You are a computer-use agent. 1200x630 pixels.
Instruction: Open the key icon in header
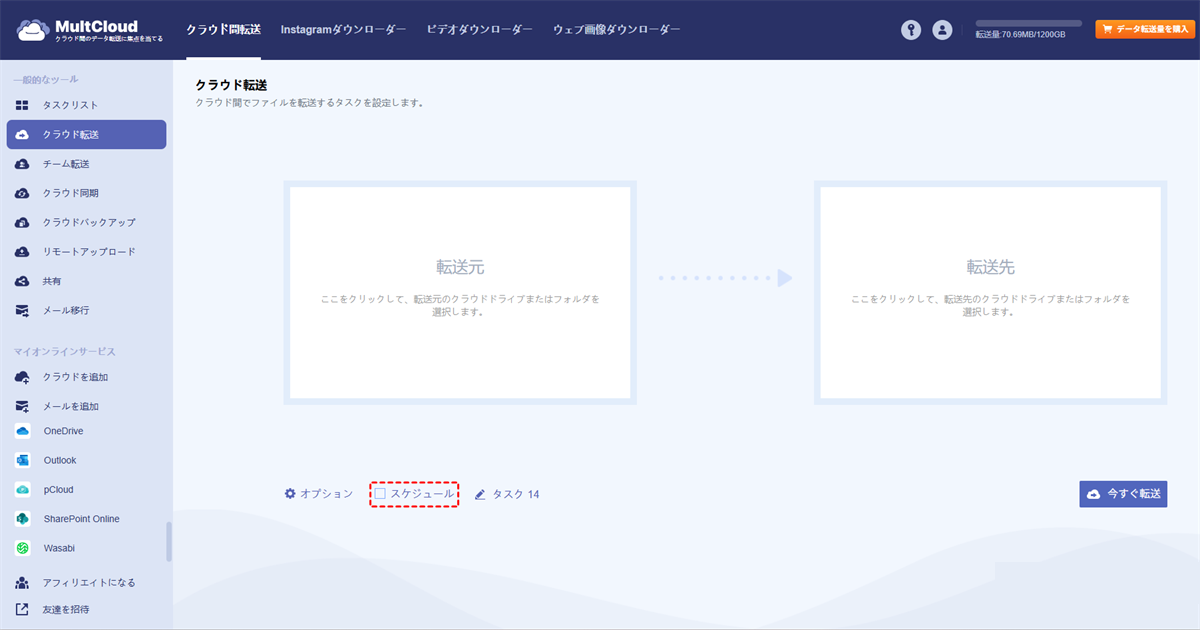(910, 30)
